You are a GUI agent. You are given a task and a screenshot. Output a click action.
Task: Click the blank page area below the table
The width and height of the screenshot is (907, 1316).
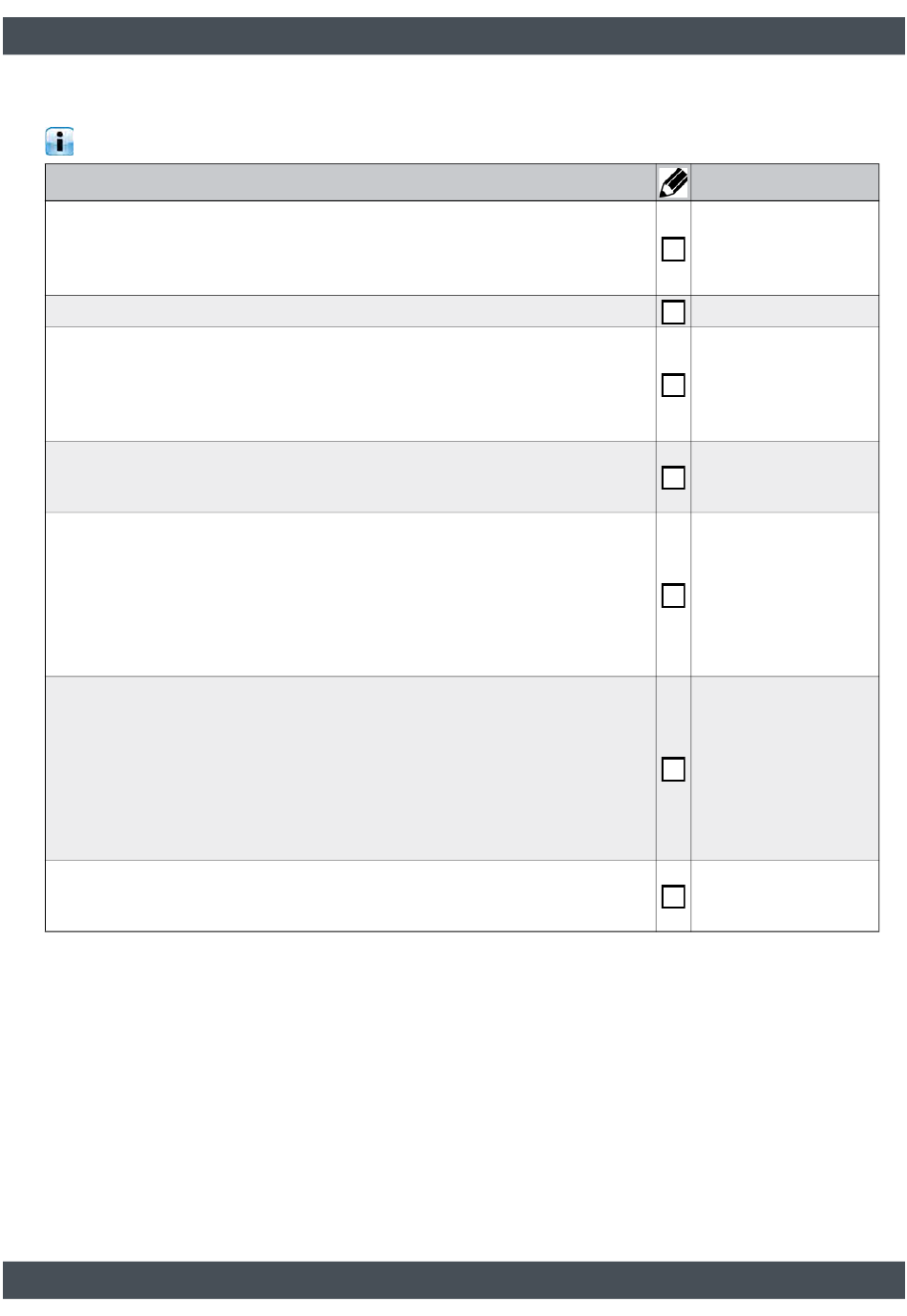453,1097
